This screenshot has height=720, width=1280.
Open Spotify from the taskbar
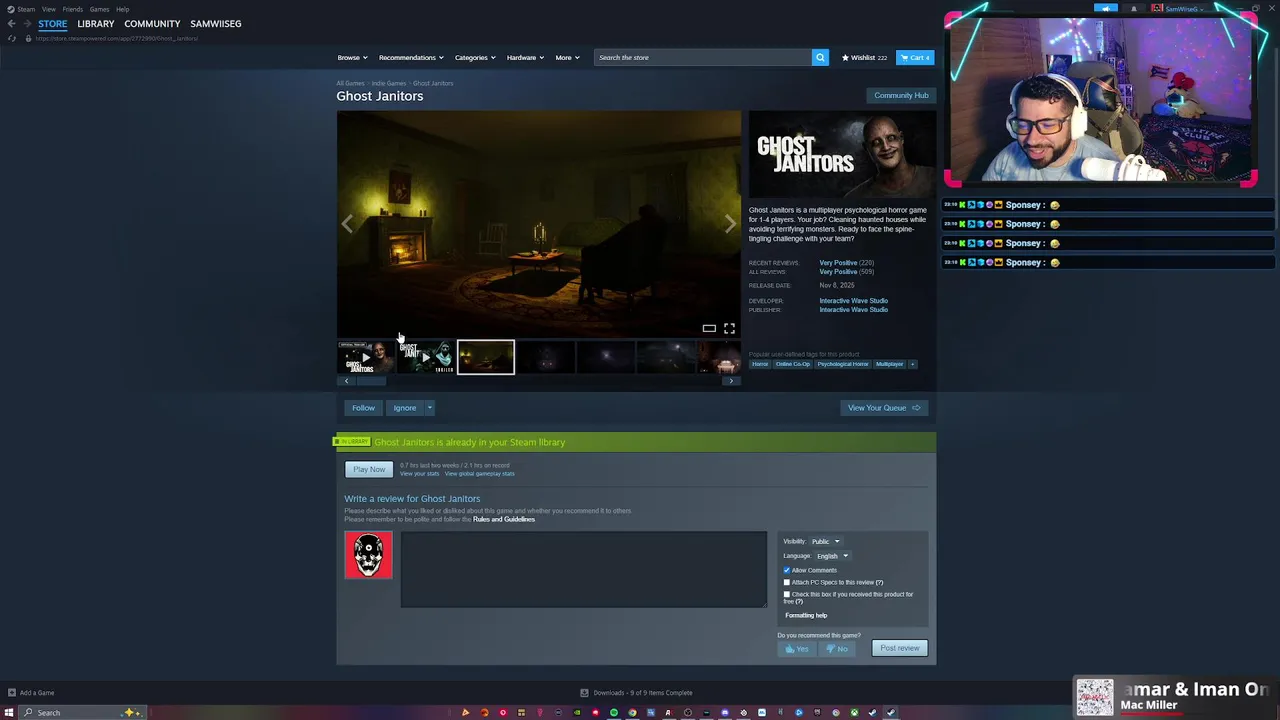(614, 713)
